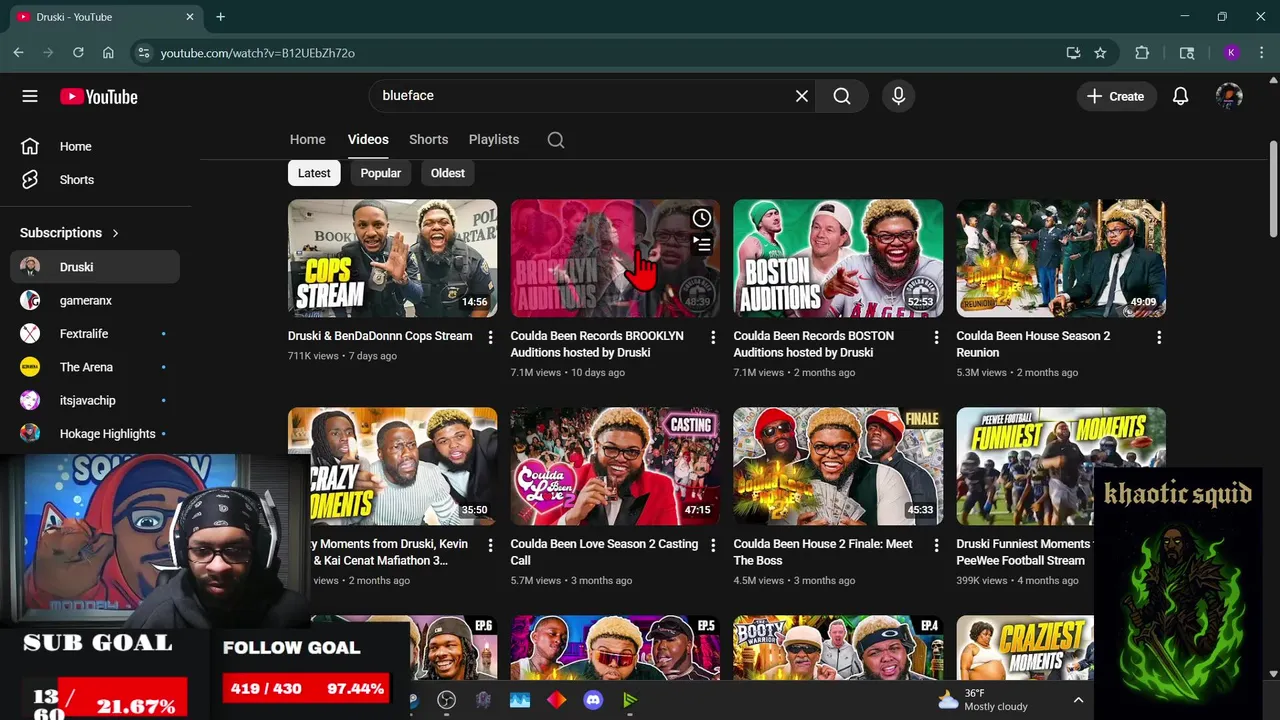The image size is (1280, 720).
Task: Open the notifications bell
Action: coord(1181,96)
